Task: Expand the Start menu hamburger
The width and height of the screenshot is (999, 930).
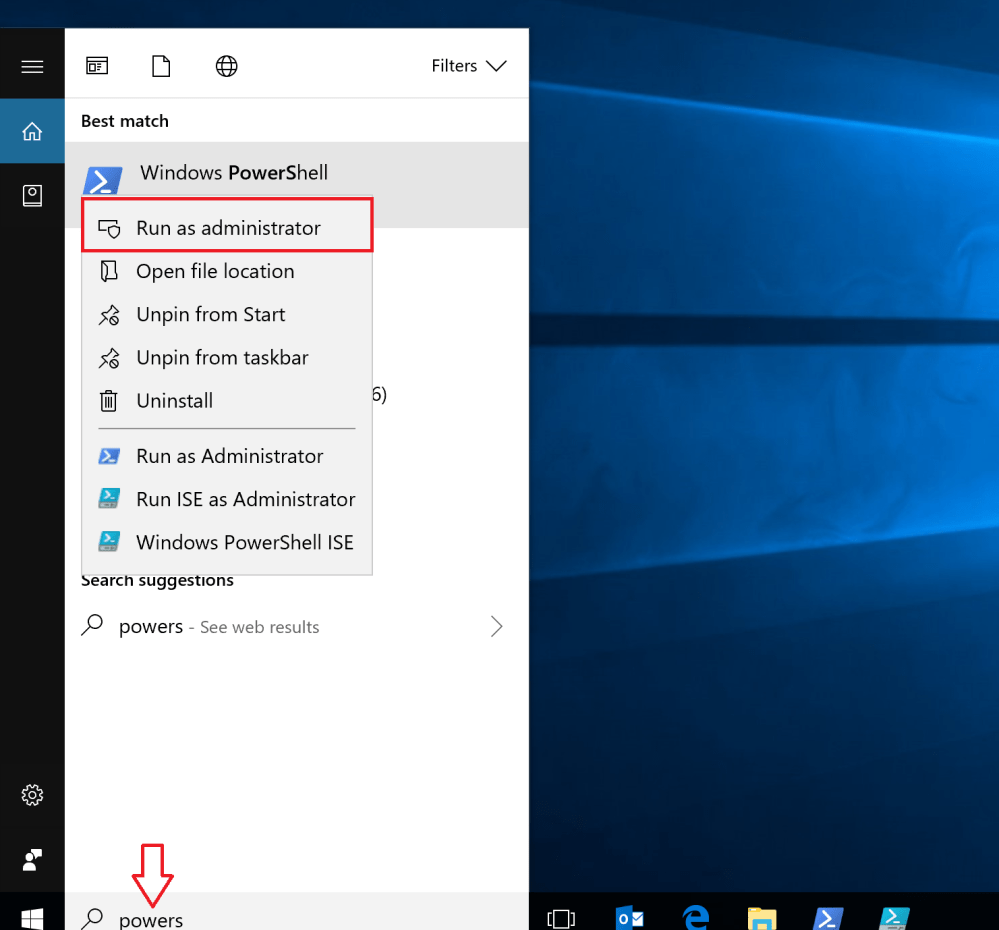Action: [x=32, y=65]
